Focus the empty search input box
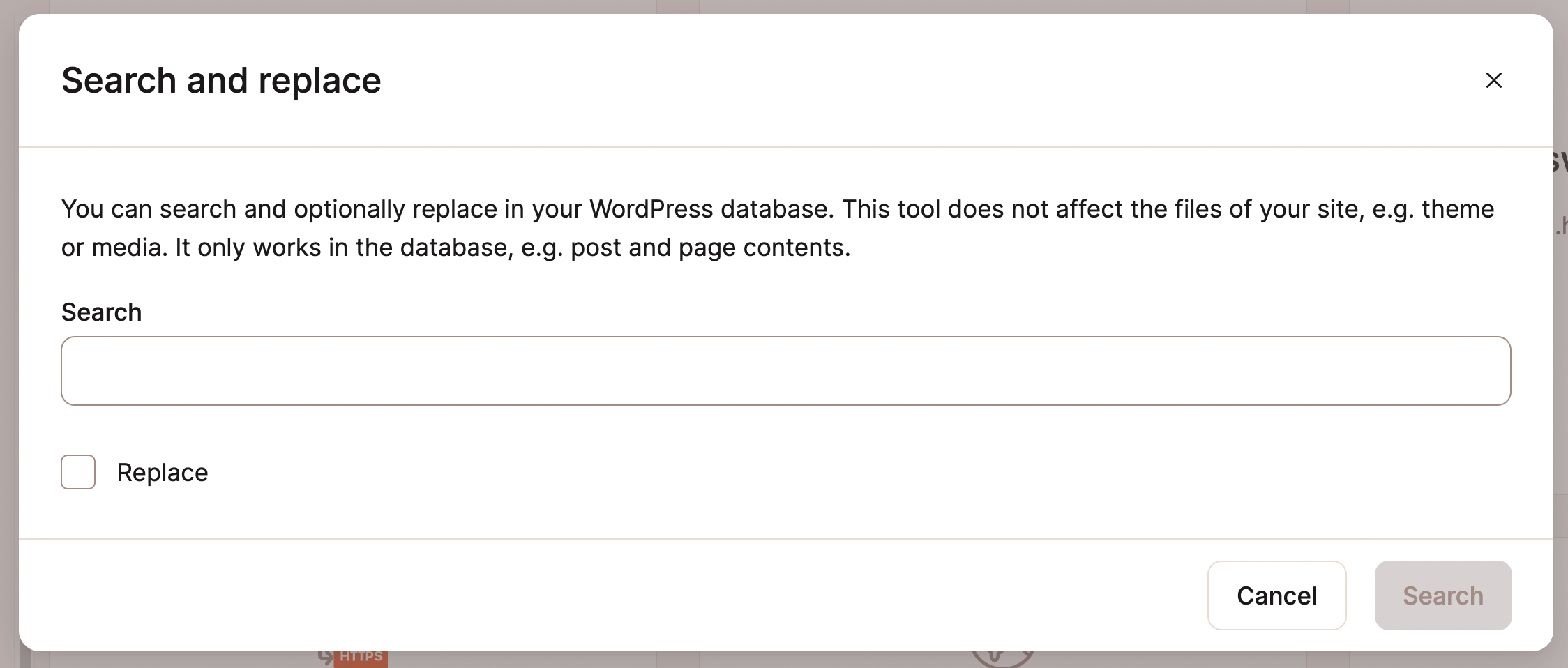Screen dimensions: 1568x668 785,371
